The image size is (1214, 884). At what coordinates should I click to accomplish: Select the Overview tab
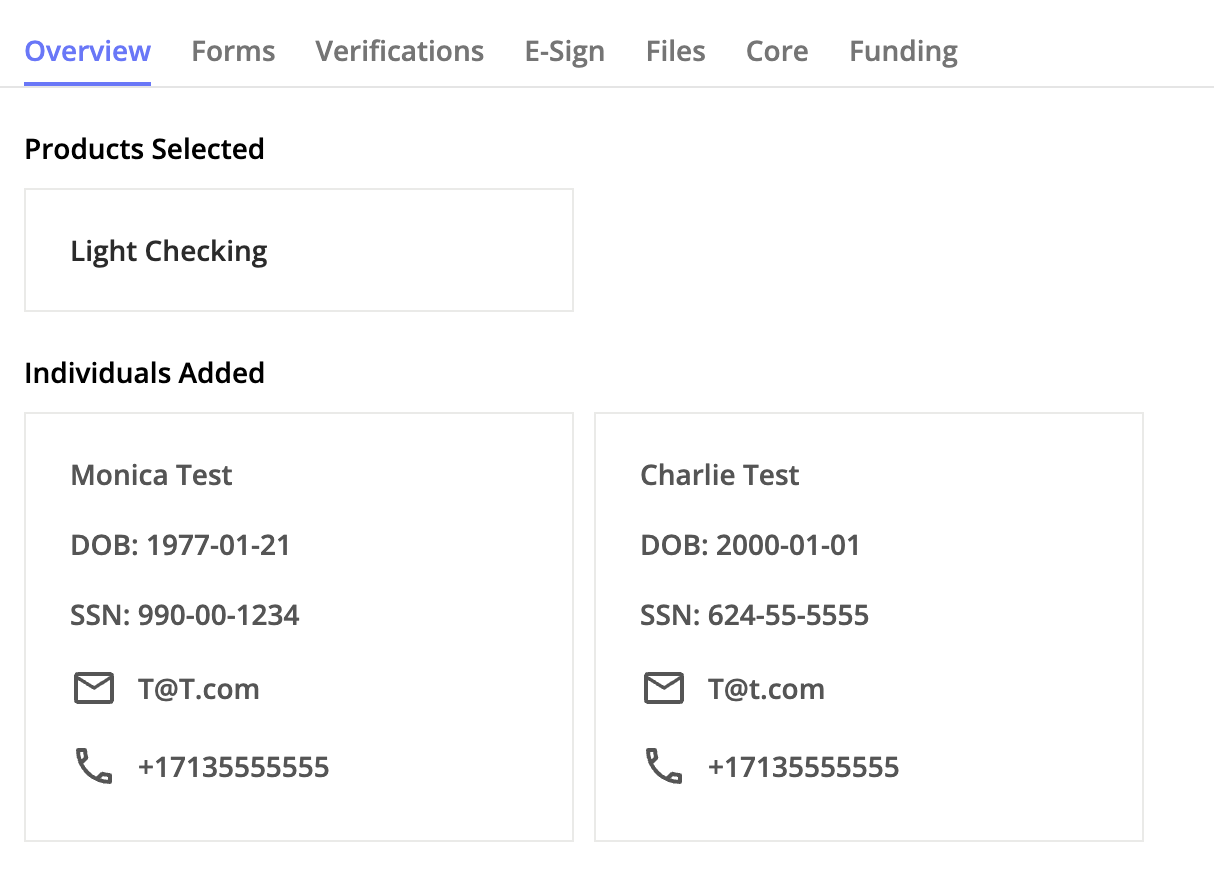tap(88, 51)
